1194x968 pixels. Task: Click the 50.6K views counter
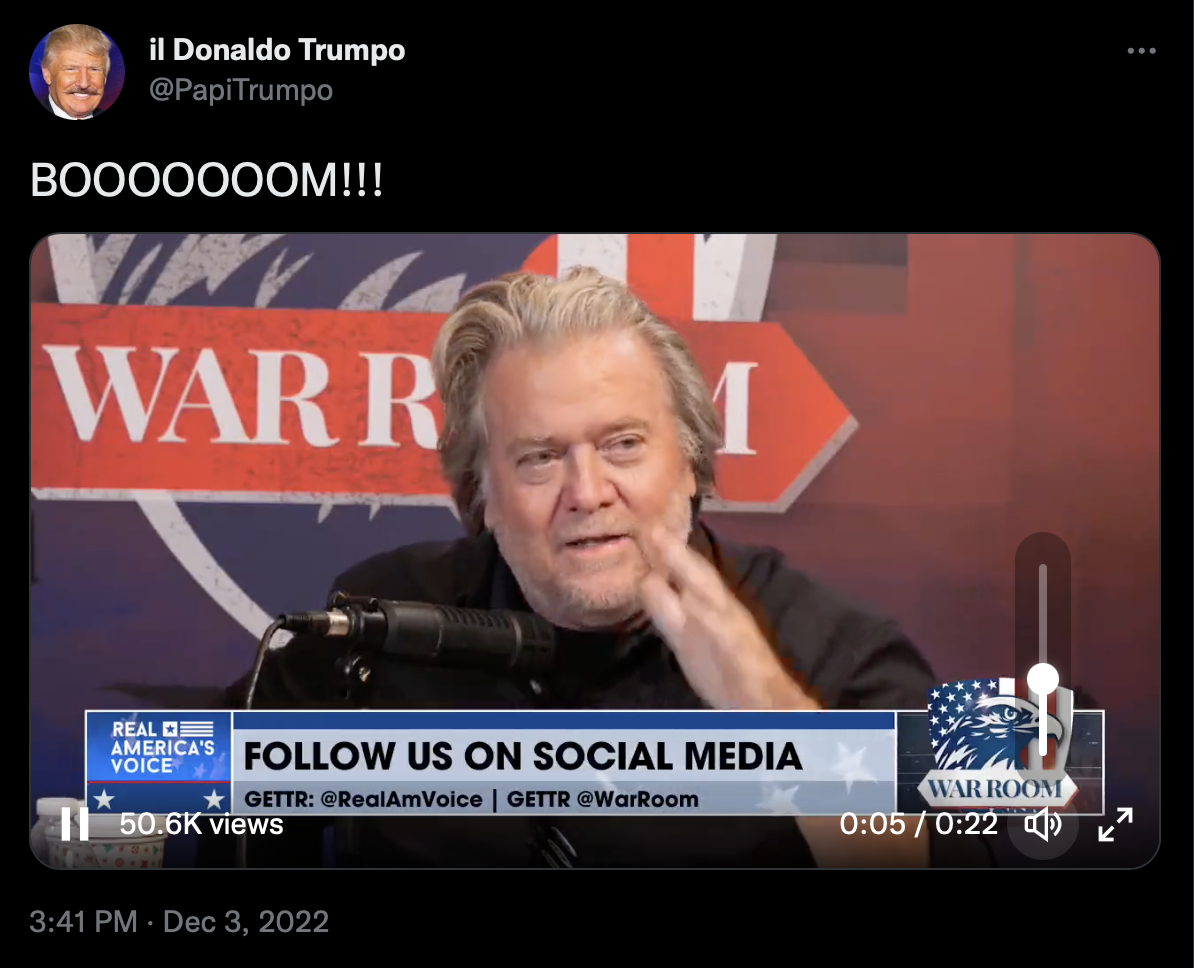(201, 824)
